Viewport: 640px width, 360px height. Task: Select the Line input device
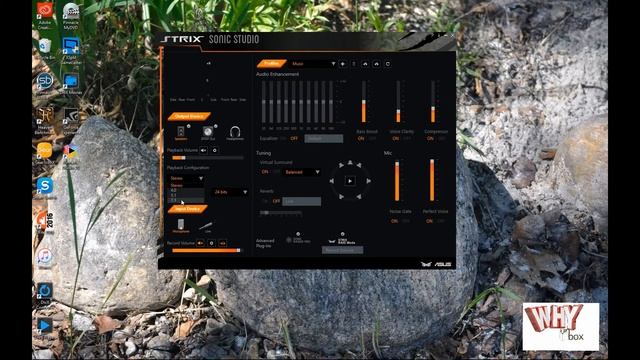pyautogui.click(x=206, y=226)
